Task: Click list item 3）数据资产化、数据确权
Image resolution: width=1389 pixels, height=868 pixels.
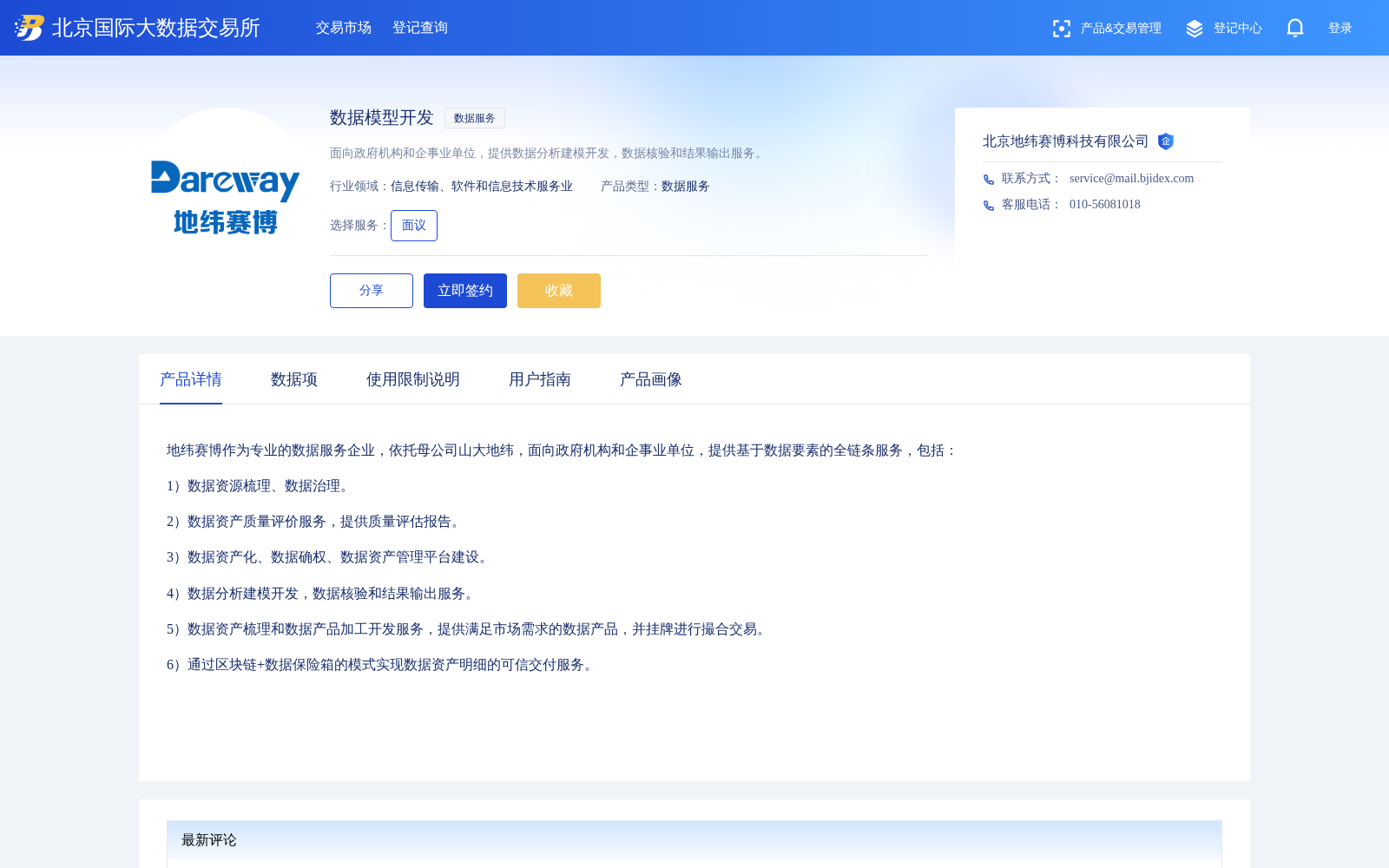Action: point(330,557)
